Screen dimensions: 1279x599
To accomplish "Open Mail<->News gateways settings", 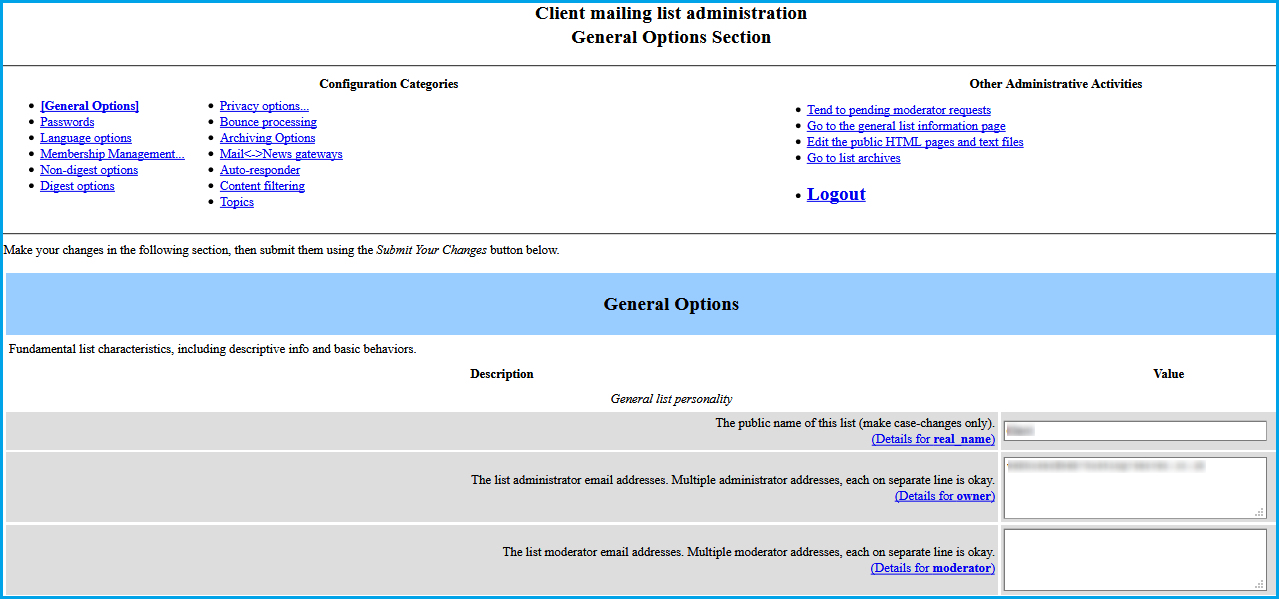I will [x=281, y=154].
